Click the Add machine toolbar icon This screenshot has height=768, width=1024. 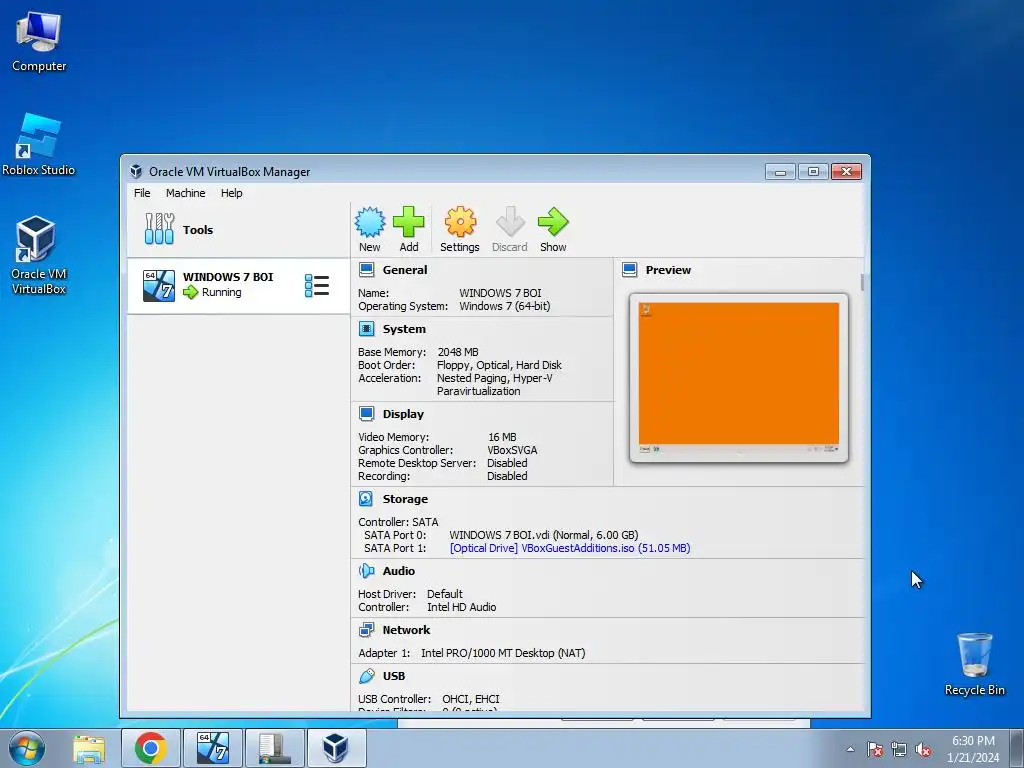click(x=409, y=222)
